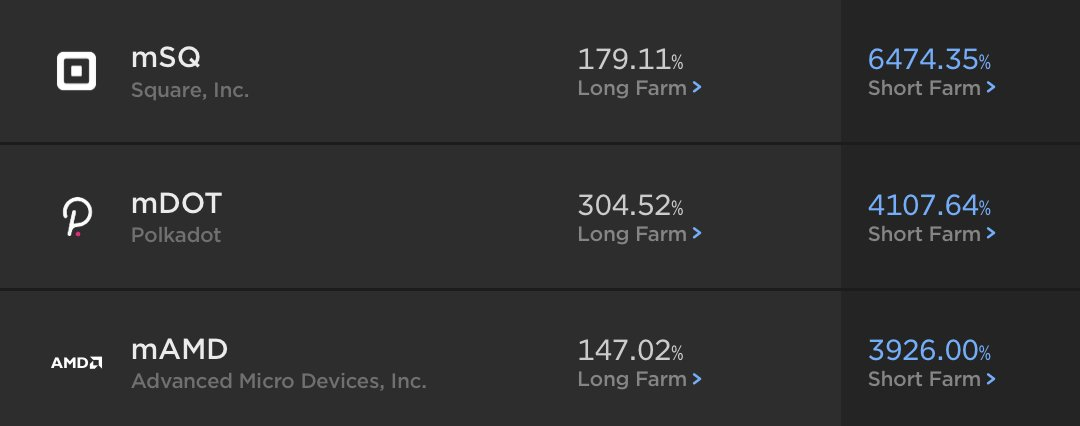
Task: Click the Polkadot logo icon
Action: (76, 217)
